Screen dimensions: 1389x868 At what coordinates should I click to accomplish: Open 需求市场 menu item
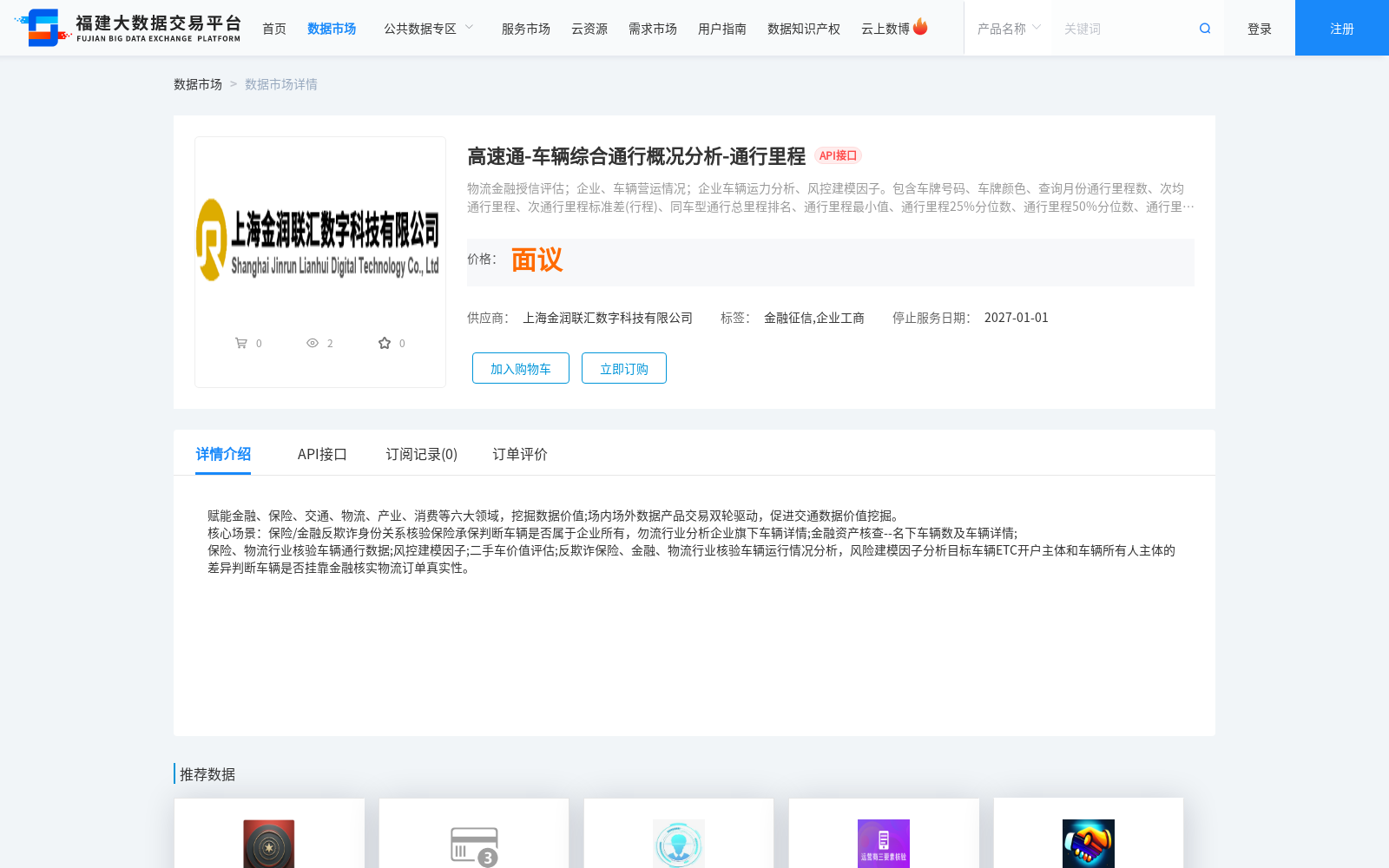[x=653, y=29]
